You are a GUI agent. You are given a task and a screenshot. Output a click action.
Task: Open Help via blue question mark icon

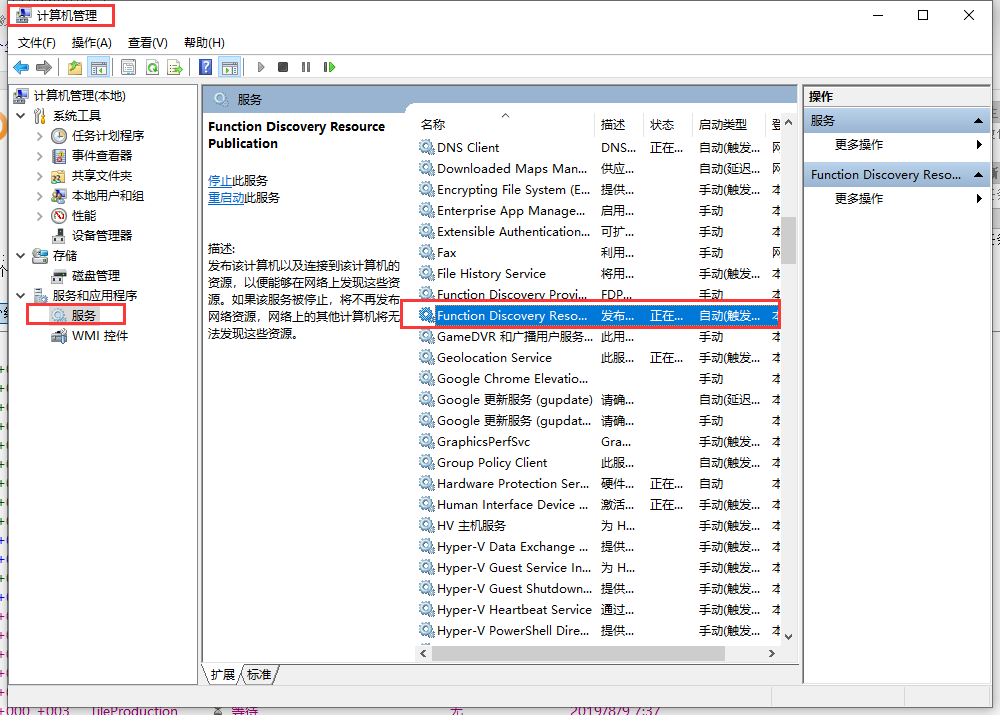click(x=205, y=67)
